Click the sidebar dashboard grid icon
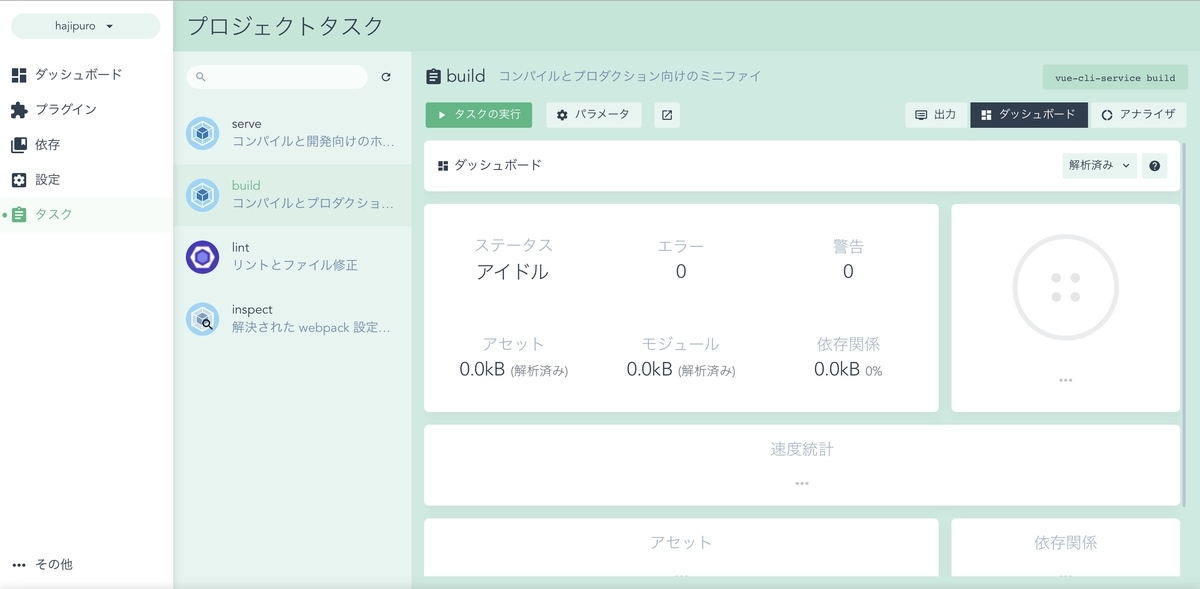 point(19,75)
